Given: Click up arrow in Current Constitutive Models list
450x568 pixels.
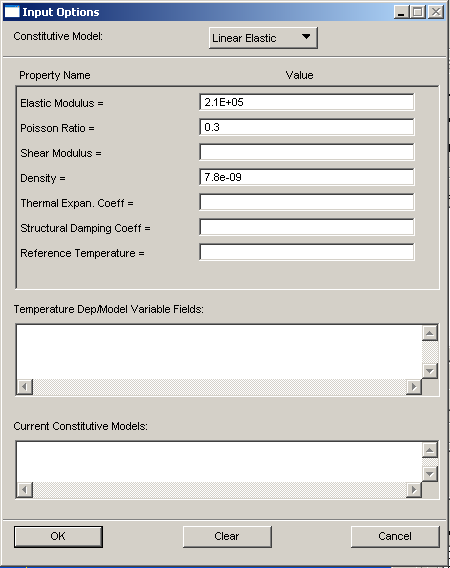Looking at the screenshot, I should [430, 450].
